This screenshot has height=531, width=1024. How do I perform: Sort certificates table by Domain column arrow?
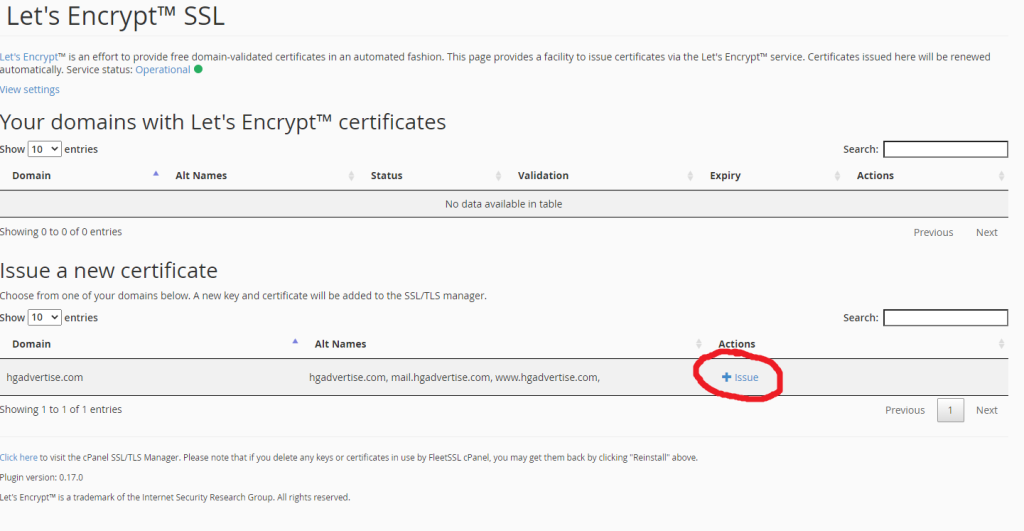156,175
